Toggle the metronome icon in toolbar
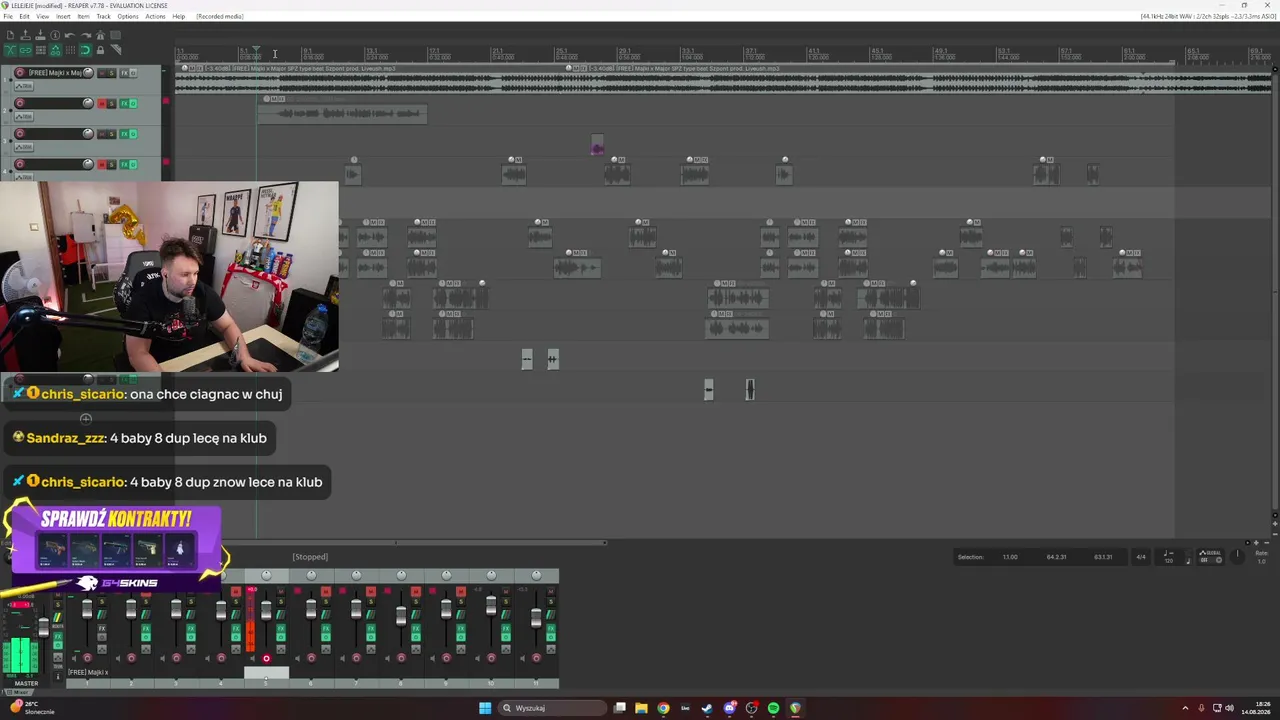This screenshot has height=720, width=1280. click(x=100, y=36)
